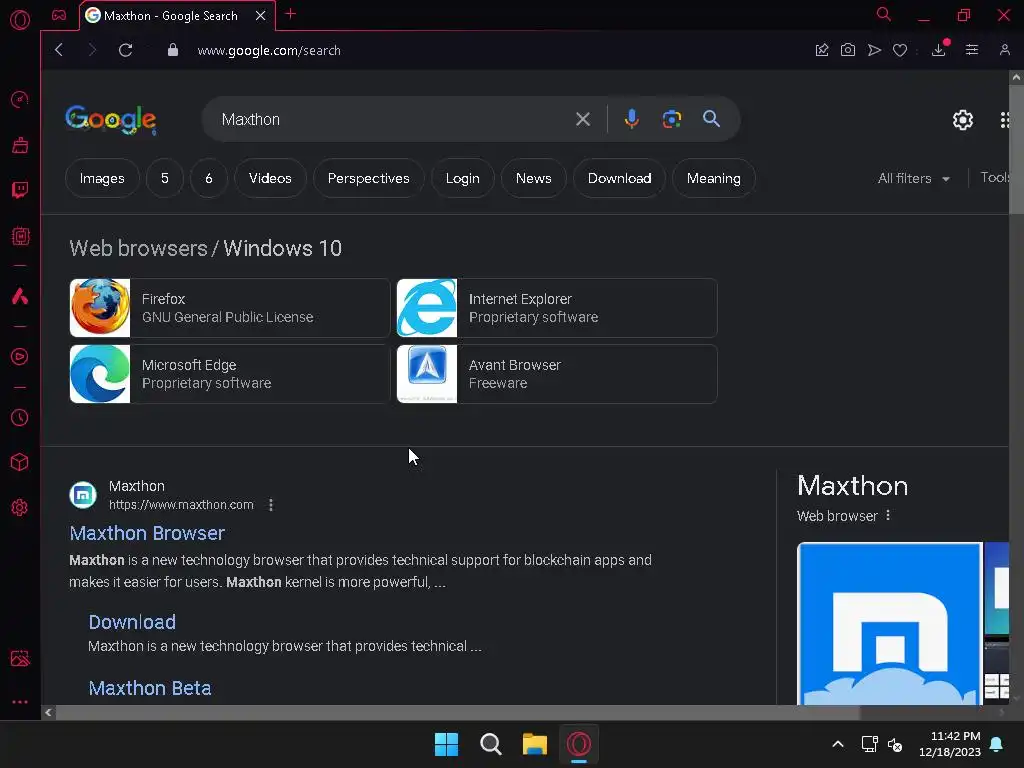Open Easy Setup sliders icon
The height and width of the screenshot is (768, 1024).
pyautogui.click(x=972, y=50)
